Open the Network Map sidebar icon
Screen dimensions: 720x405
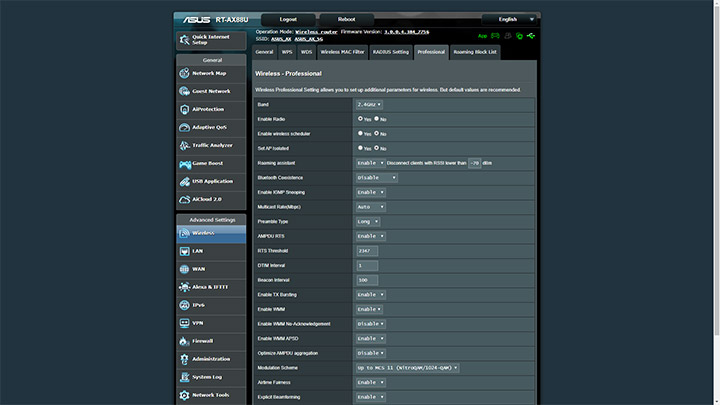tap(185, 73)
